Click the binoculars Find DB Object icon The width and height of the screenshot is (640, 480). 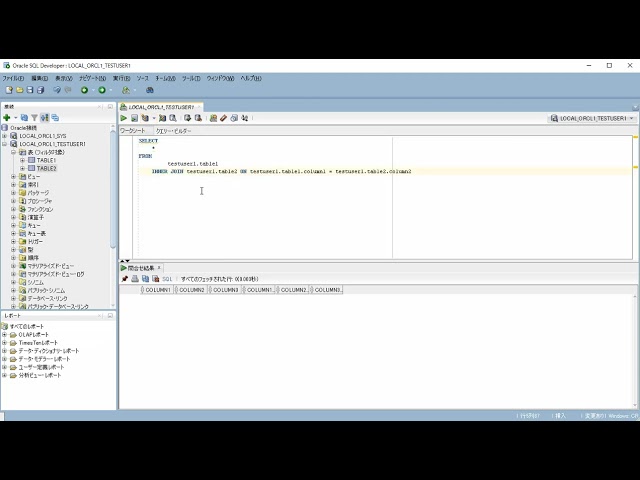(x=149, y=90)
